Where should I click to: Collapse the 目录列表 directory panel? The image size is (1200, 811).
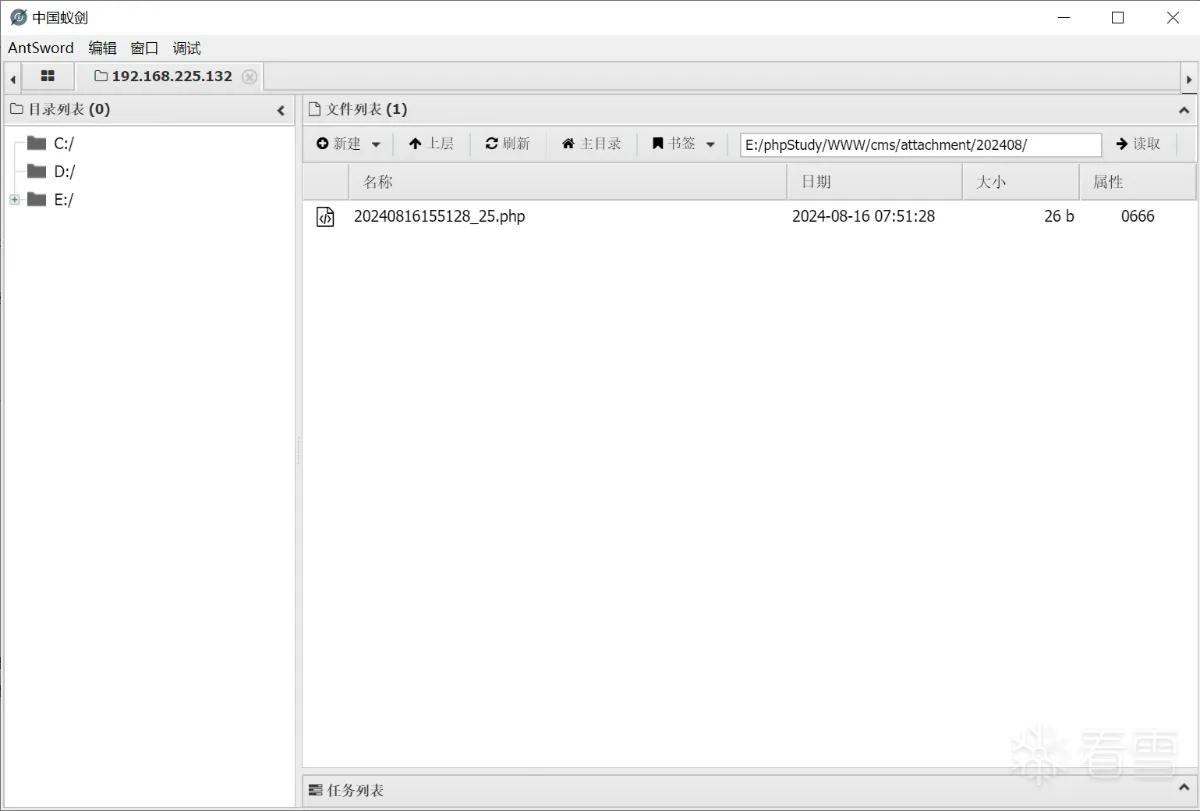(x=281, y=110)
